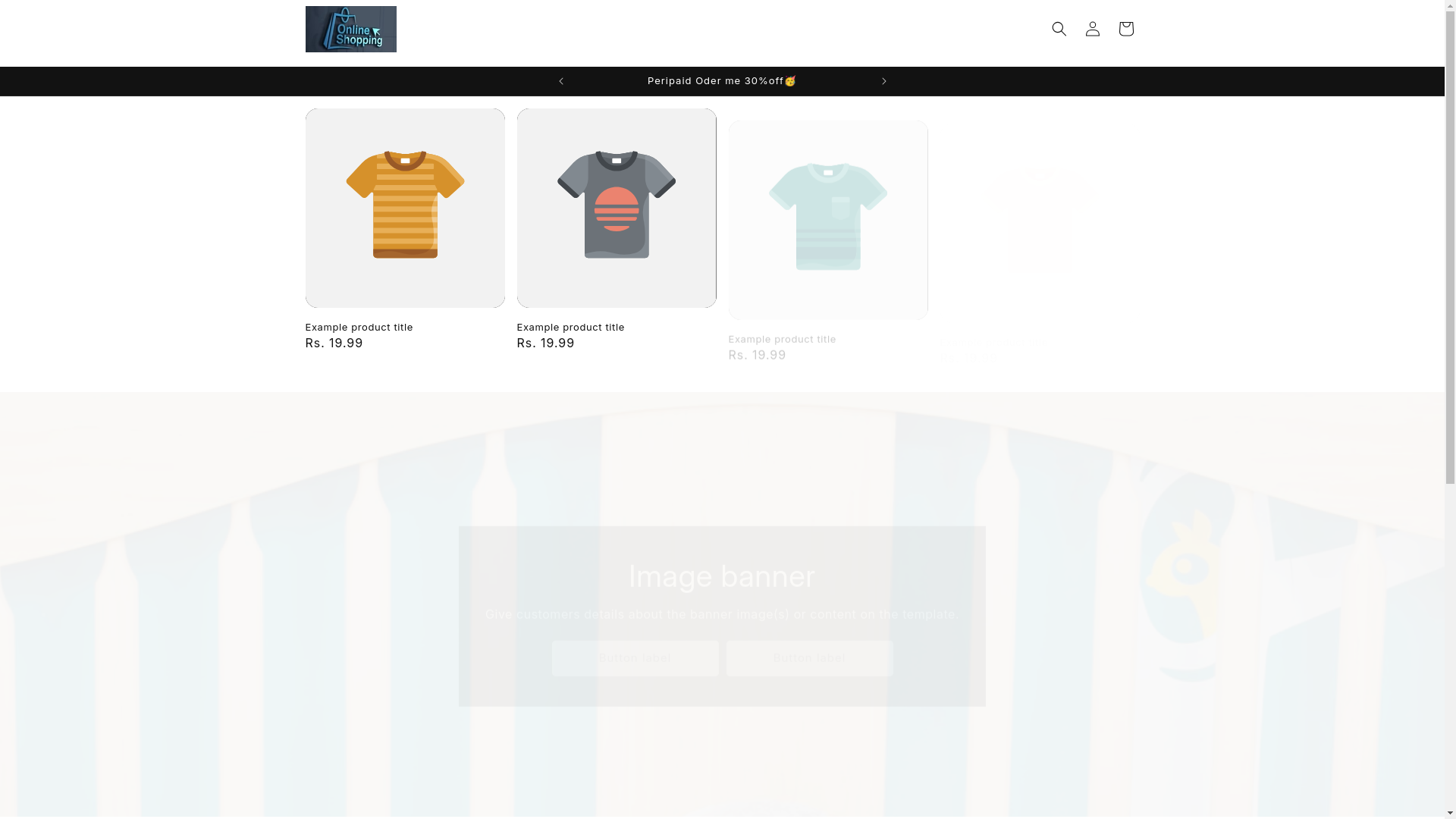Open the search magnifier icon

[x=1059, y=29]
